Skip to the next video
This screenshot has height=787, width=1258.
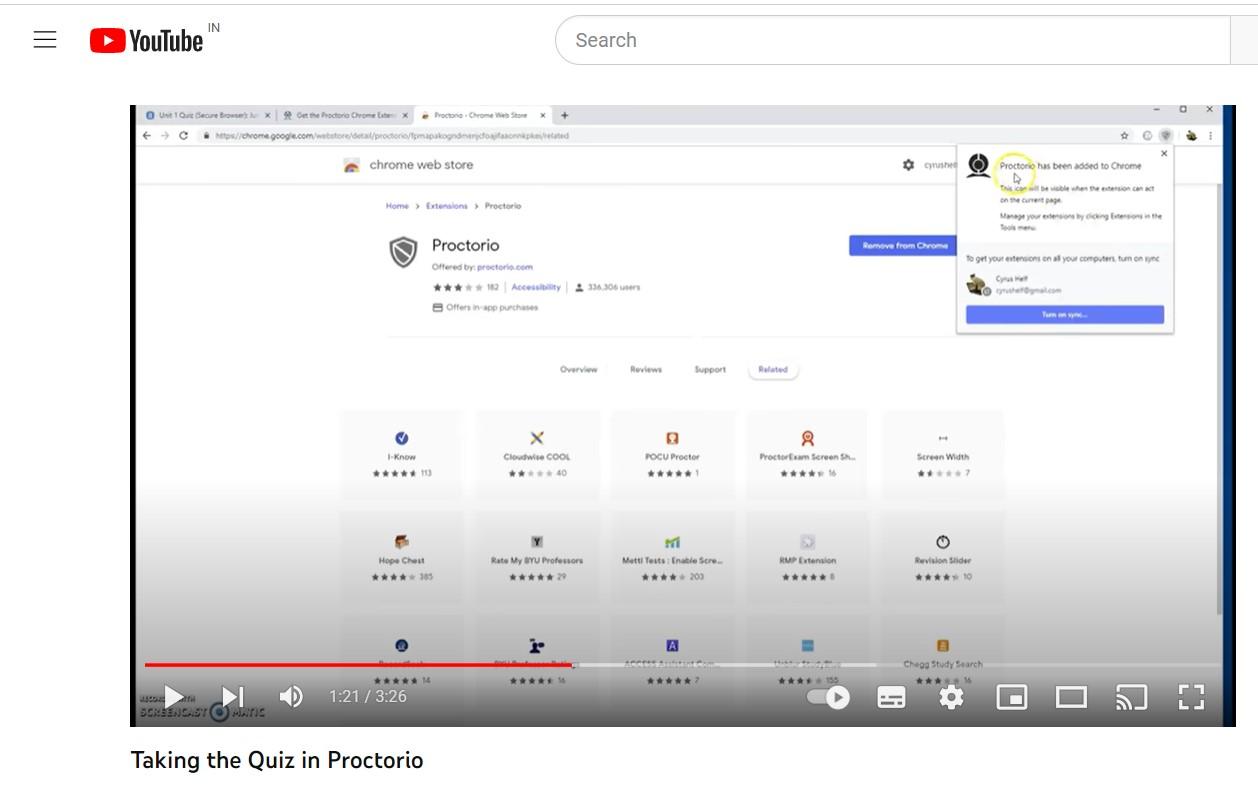(232, 697)
